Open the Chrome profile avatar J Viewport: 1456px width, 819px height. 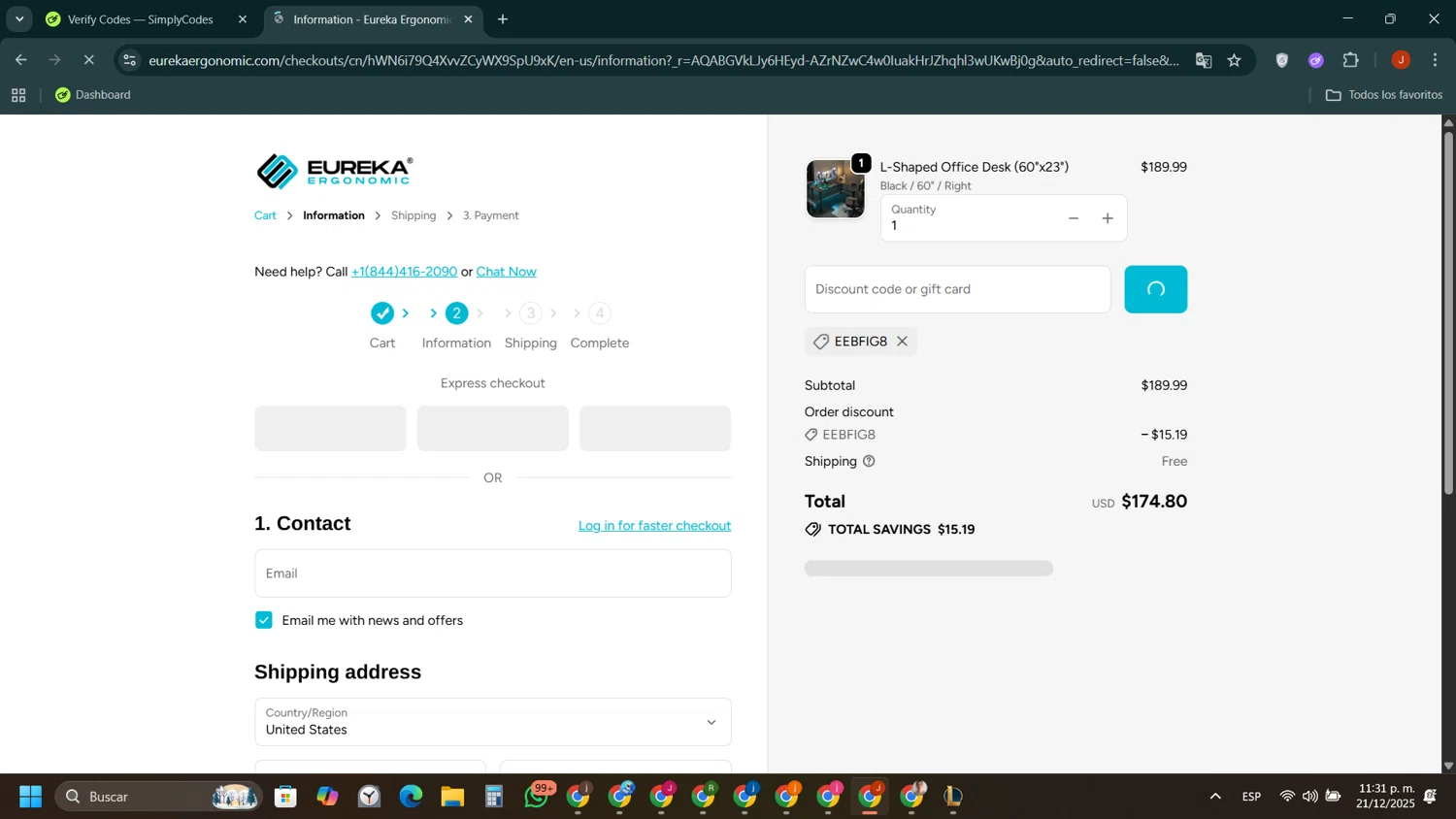(x=1401, y=60)
